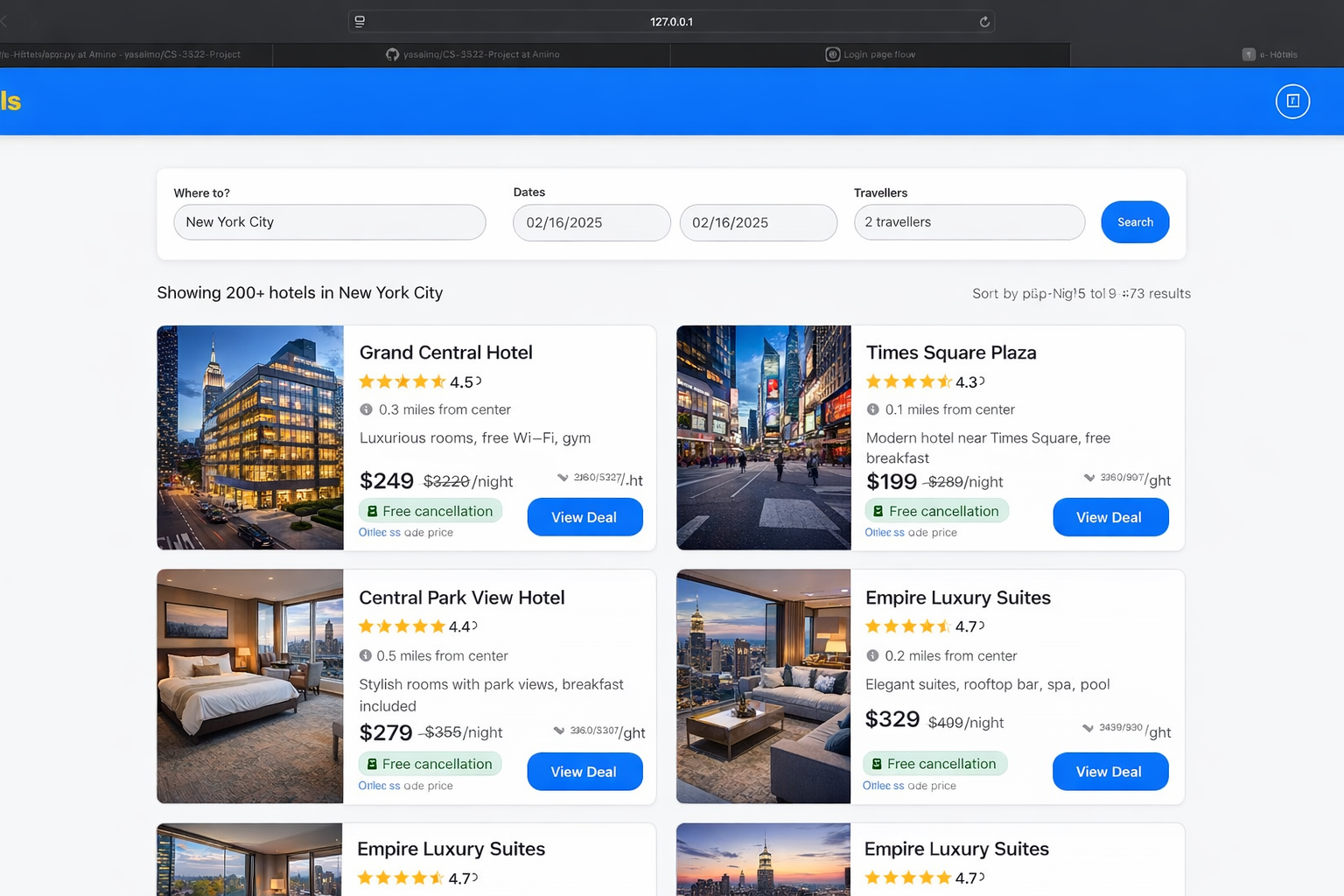
Task: Click View Deal for Empire Luxury Suites
Action: pyautogui.click(x=1109, y=771)
